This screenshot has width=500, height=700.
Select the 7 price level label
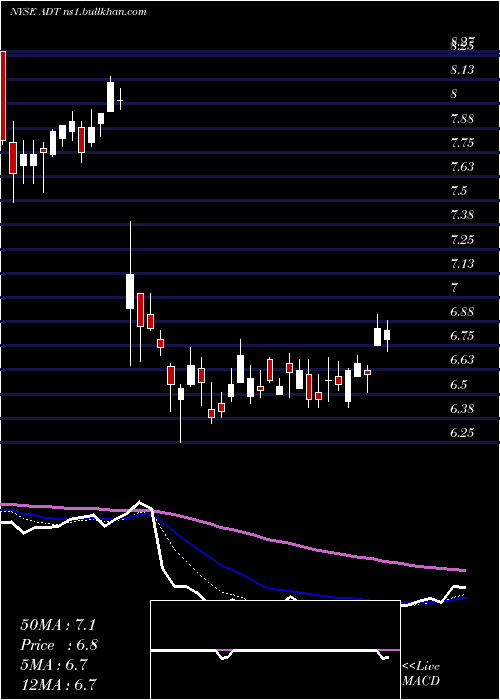point(454,288)
